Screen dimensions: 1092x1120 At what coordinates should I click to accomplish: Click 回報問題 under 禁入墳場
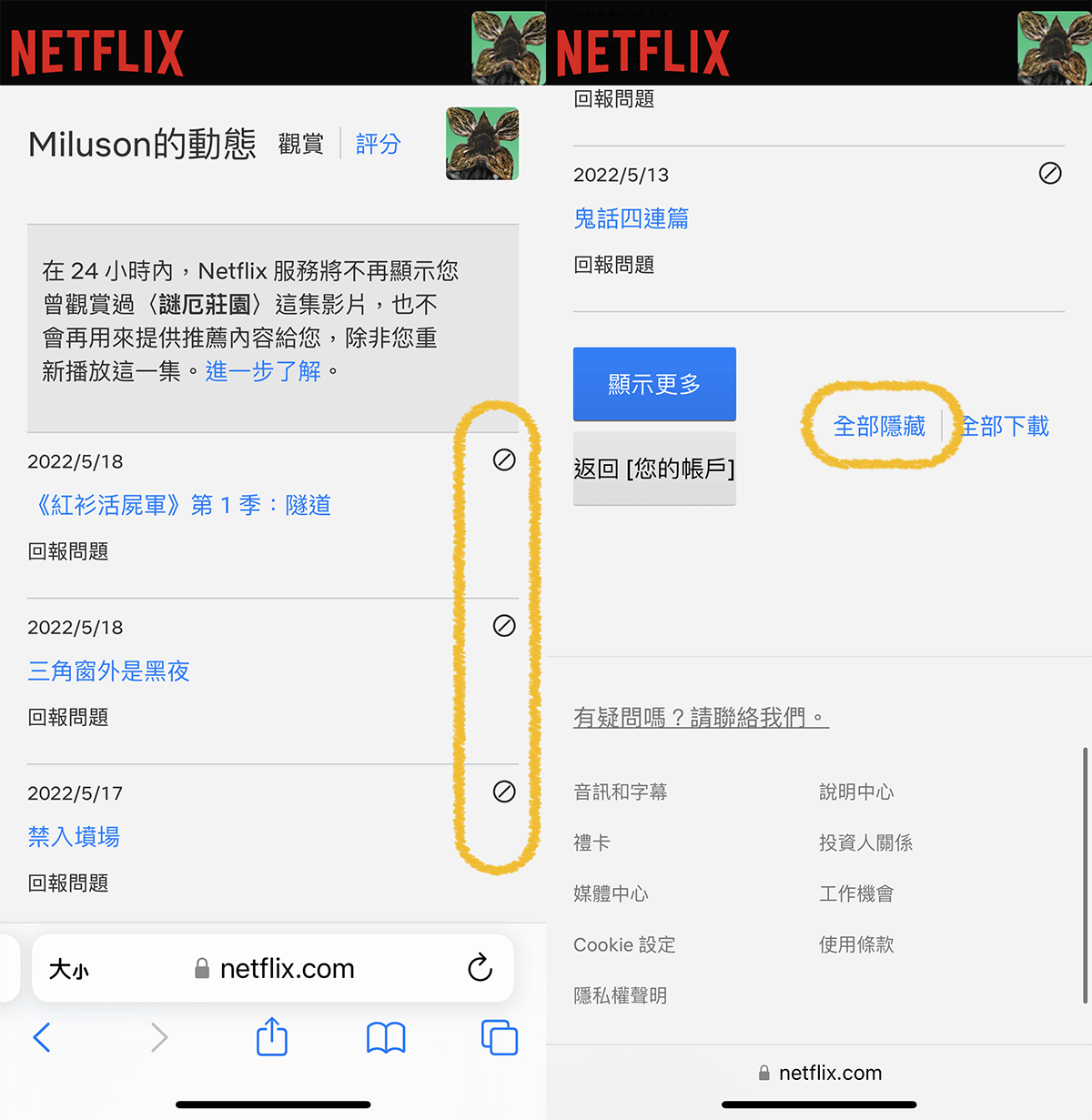click(x=68, y=883)
